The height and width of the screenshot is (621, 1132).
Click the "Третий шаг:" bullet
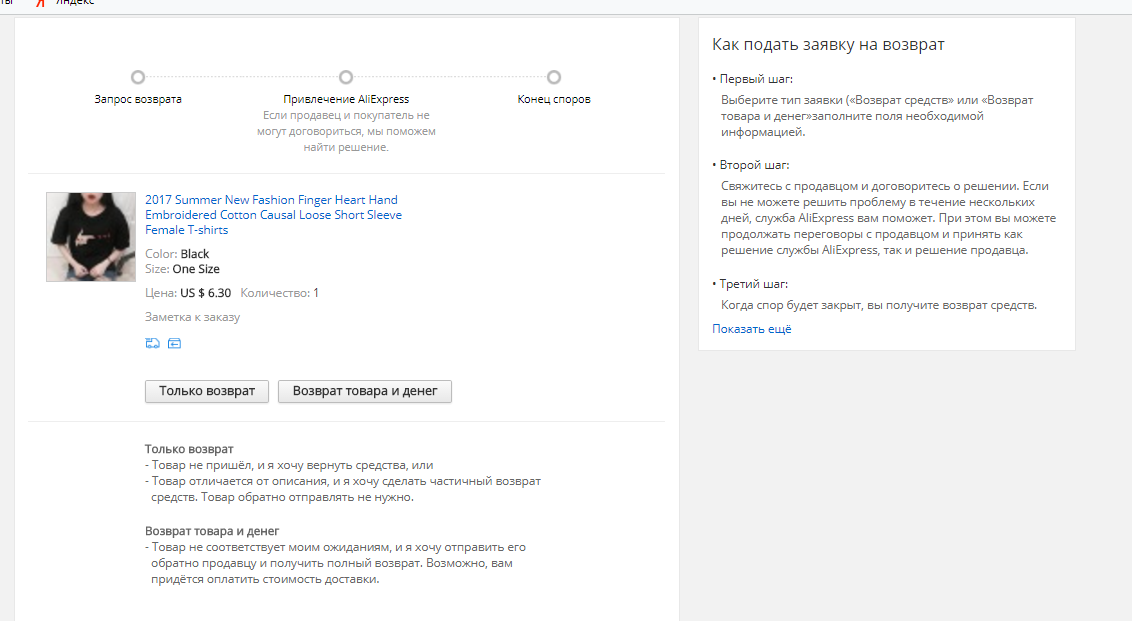click(x=750, y=285)
